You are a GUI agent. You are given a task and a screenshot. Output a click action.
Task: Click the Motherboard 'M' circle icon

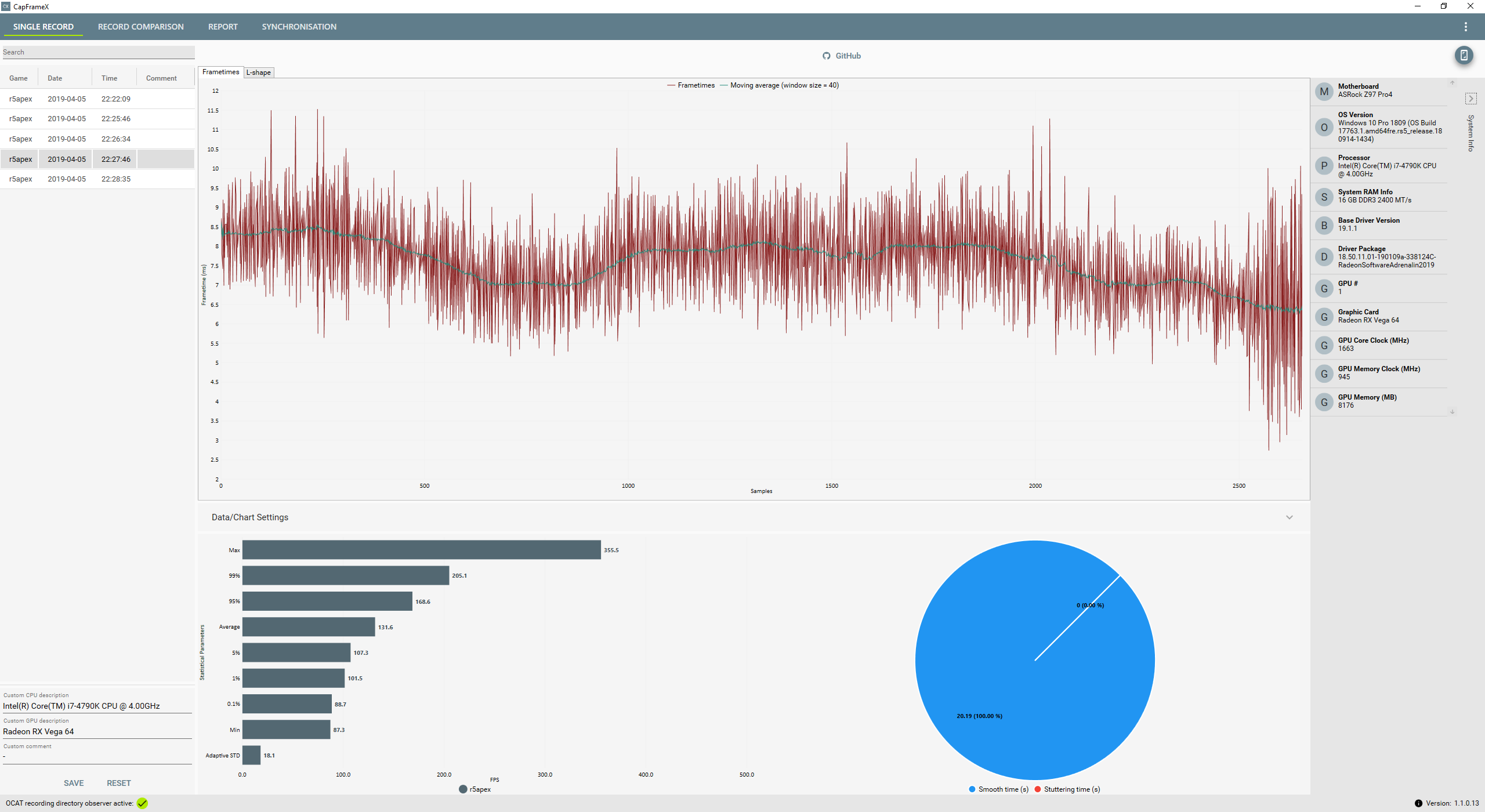(1324, 91)
